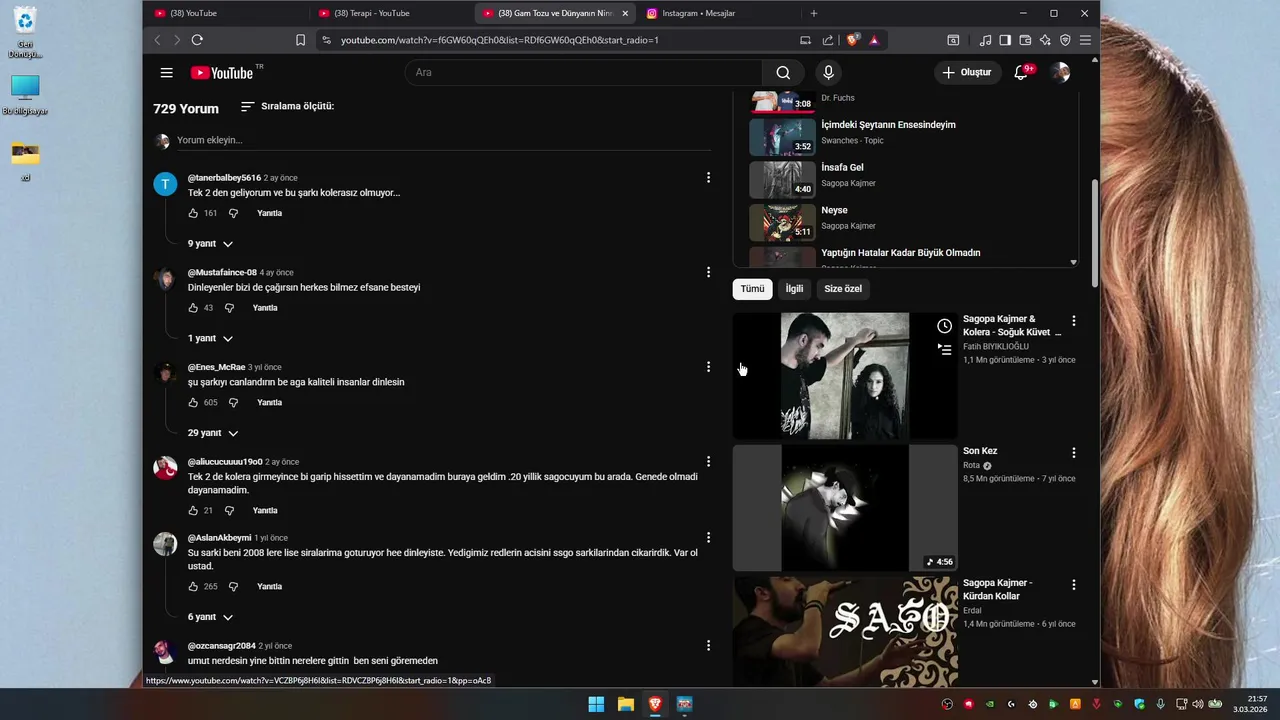The image size is (1280, 720).
Task: Dislike the comment by @tanerbalbey5616
Action: 233,213
